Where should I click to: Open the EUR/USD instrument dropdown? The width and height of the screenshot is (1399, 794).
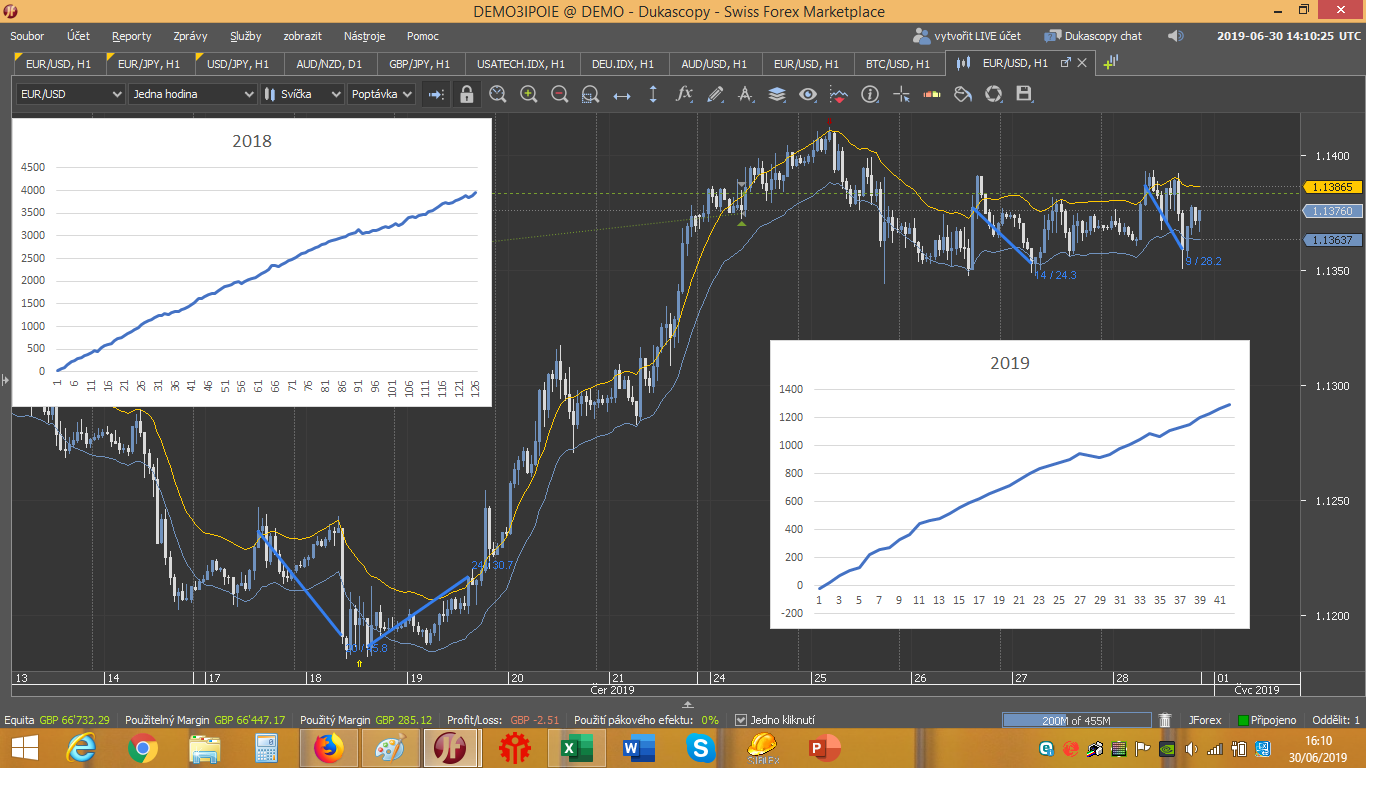(x=70, y=94)
